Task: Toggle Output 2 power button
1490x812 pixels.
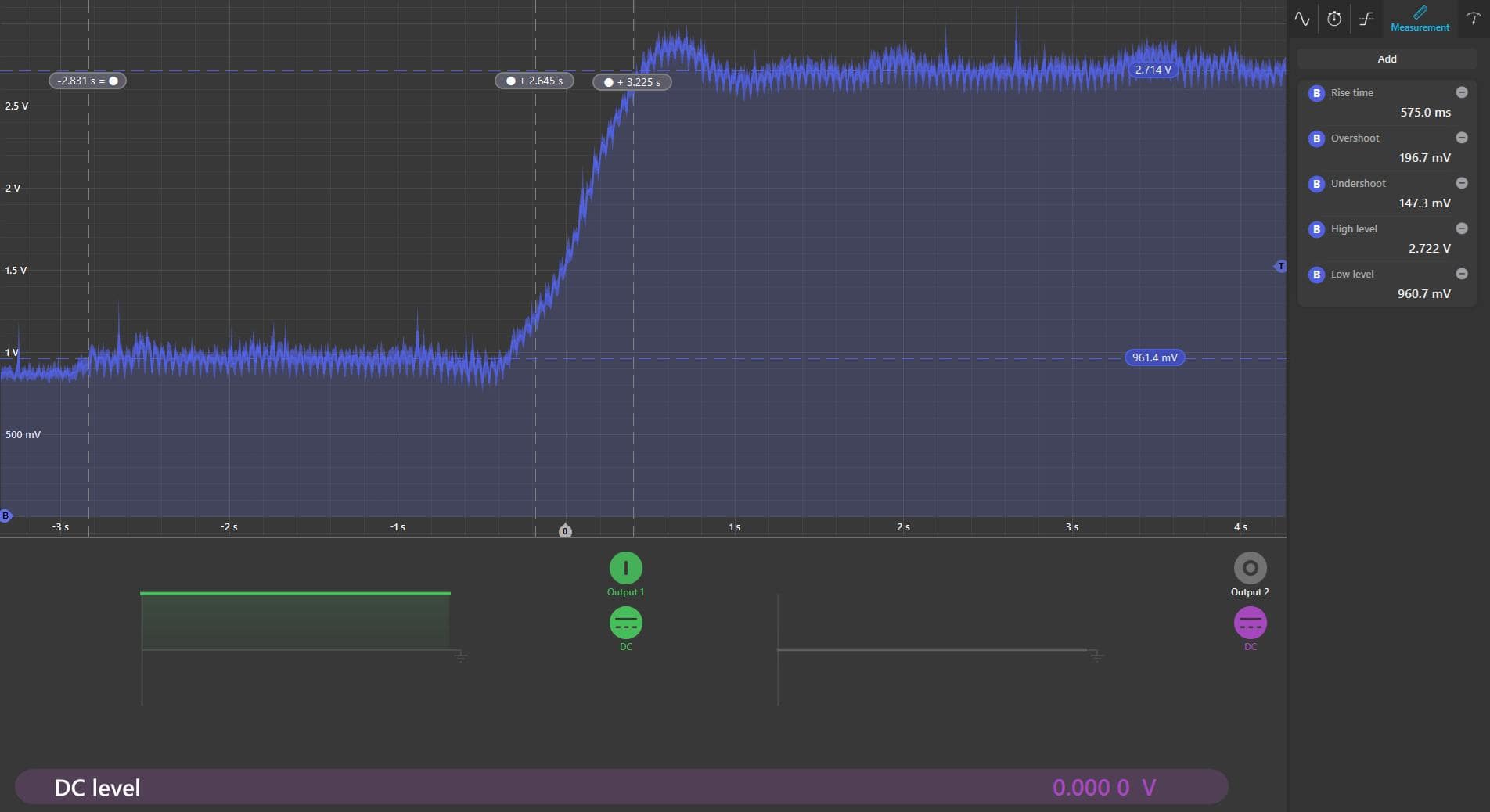Action: pyautogui.click(x=1250, y=568)
